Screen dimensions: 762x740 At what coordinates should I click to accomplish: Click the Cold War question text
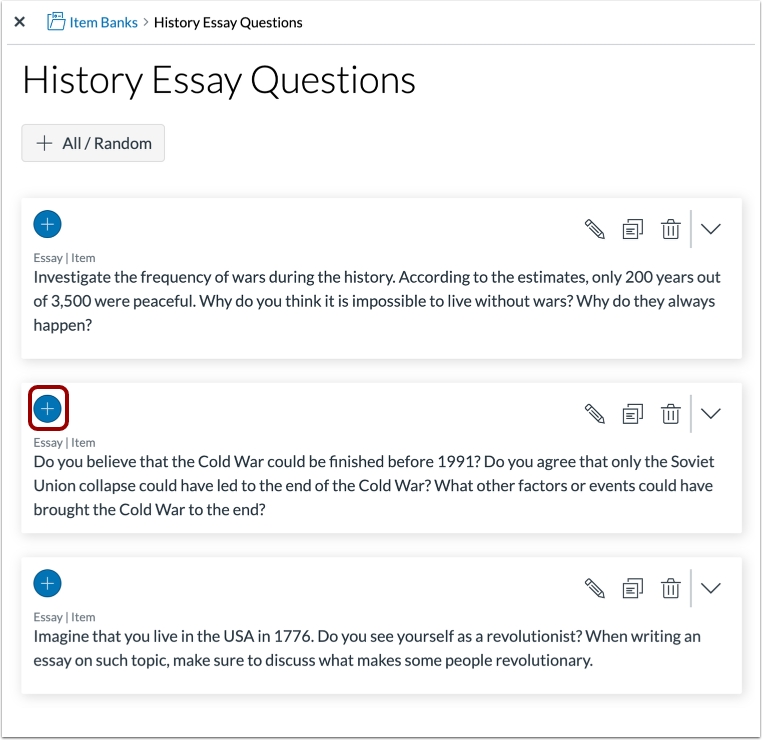[x=373, y=485]
